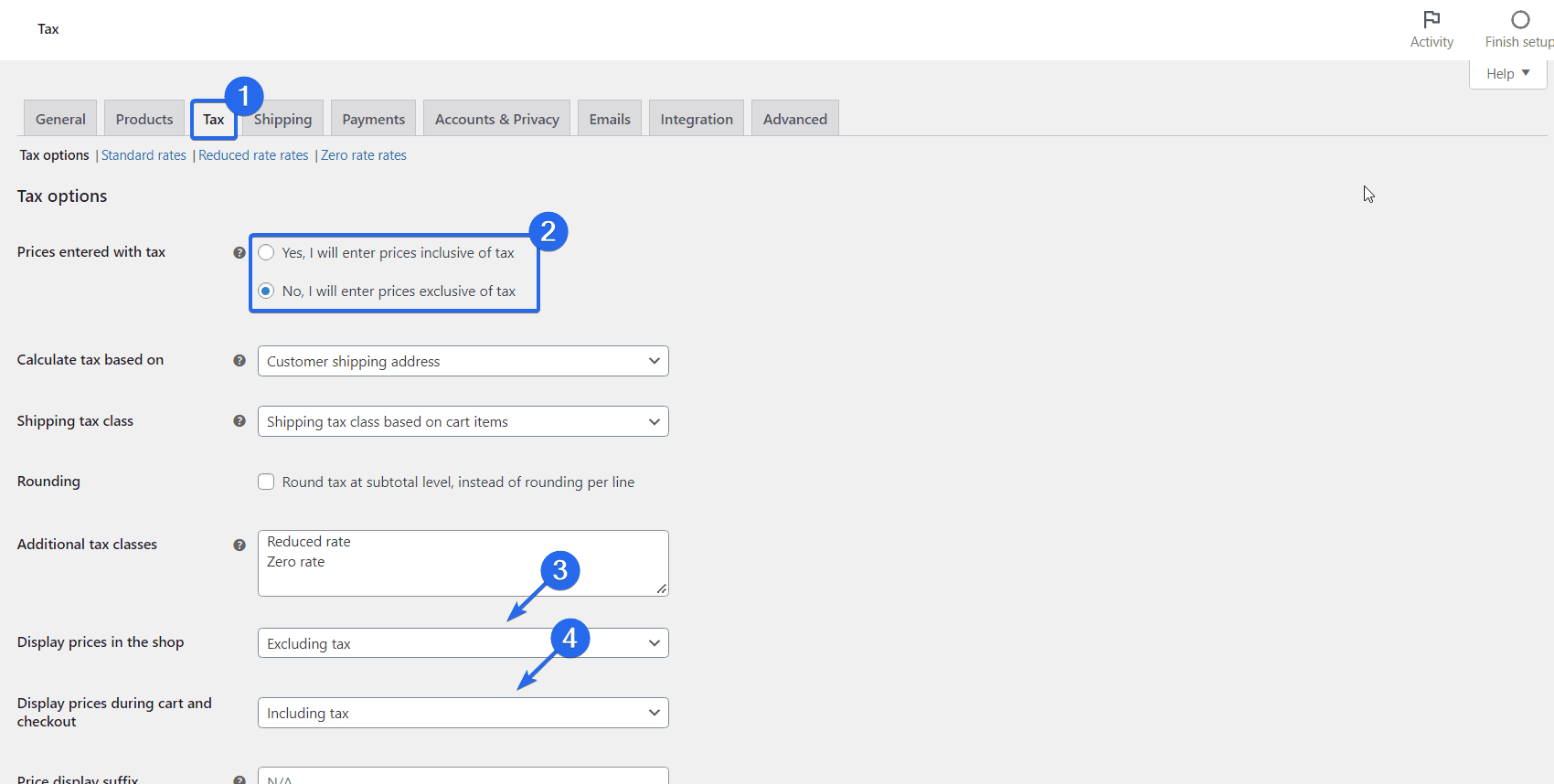Click help icon for Additional tax classes
Image resolution: width=1554 pixels, height=784 pixels.
click(239, 545)
